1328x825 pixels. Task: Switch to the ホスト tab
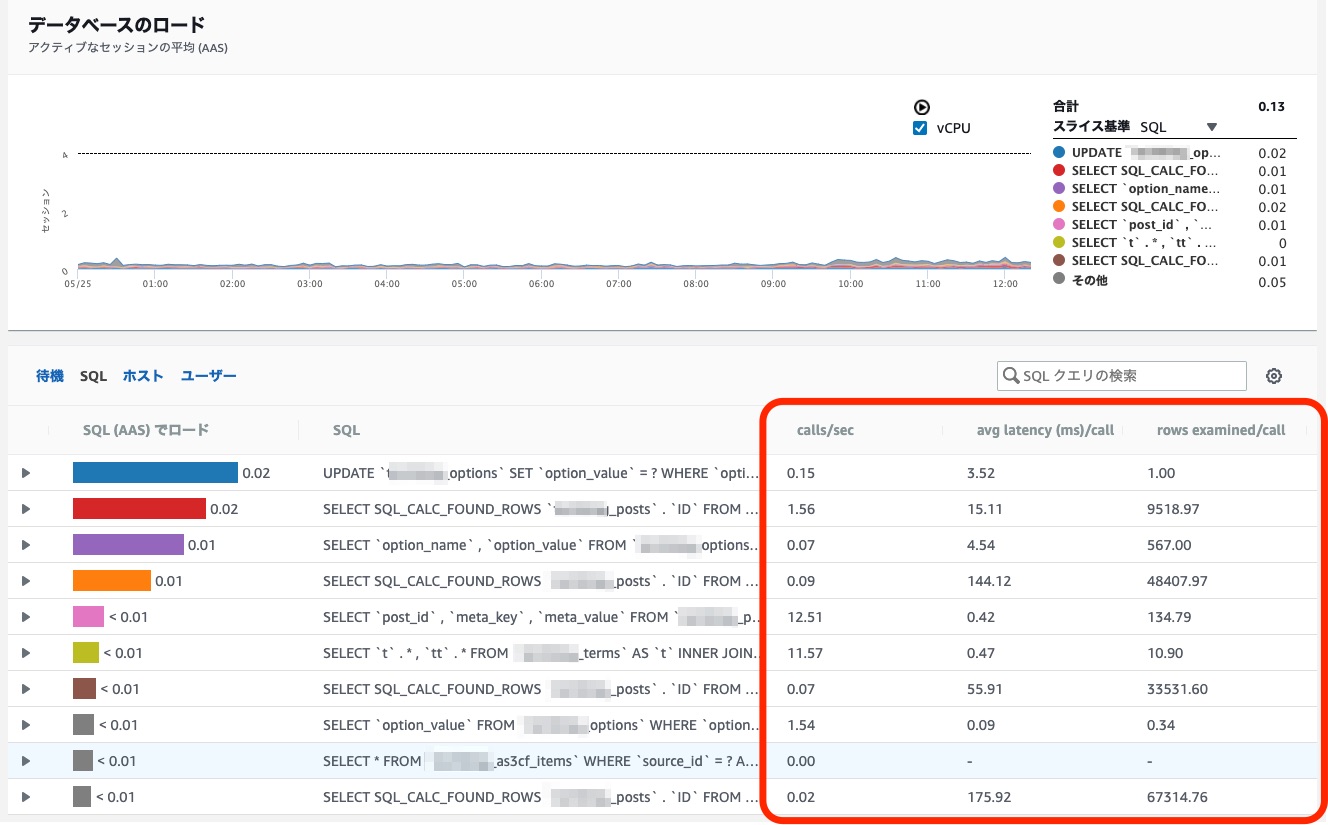tap(143, 376)
